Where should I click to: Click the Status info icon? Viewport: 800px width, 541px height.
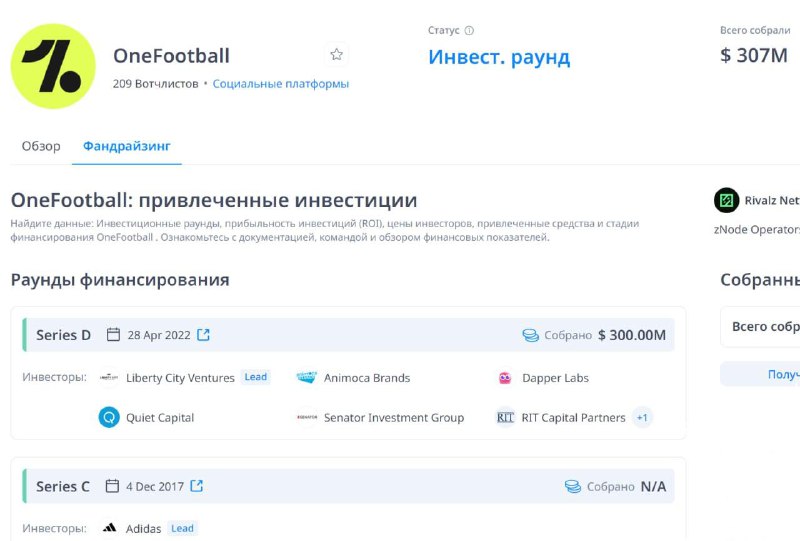[469, 31]
